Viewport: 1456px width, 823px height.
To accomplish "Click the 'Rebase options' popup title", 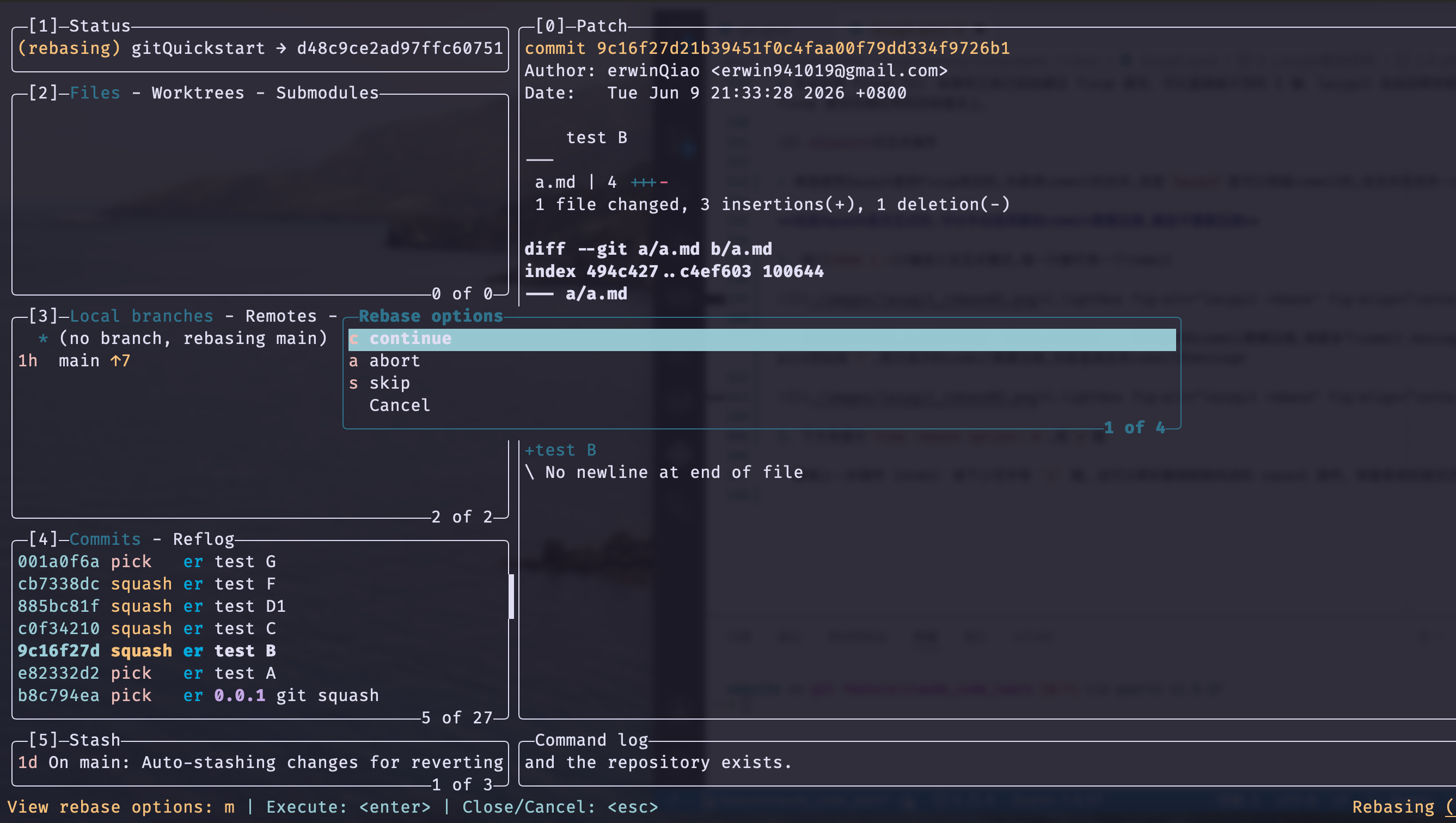I will coord(431,316).
